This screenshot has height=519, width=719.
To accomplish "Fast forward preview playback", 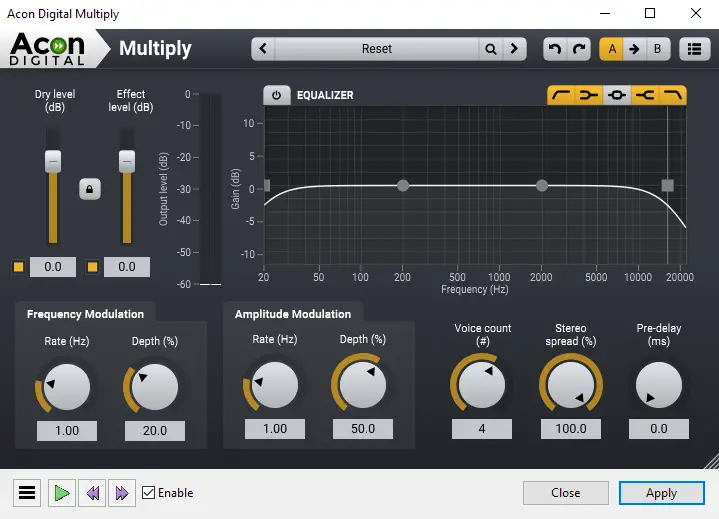I will [122, 493].
